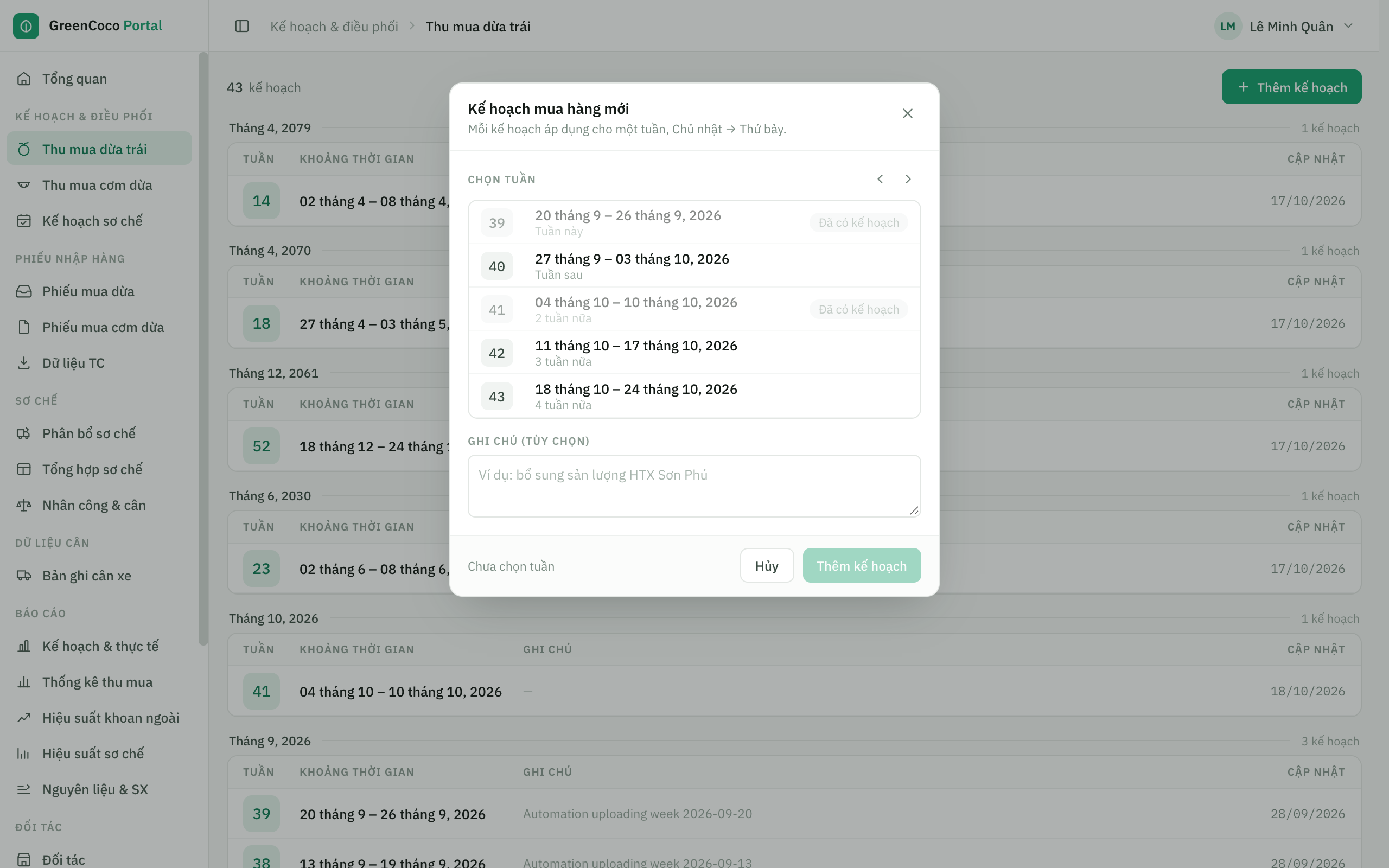Click week 39 row in Tháng 9, 2026 table
Viewport: 1389px width, 868px height.
tap(794, 813)
